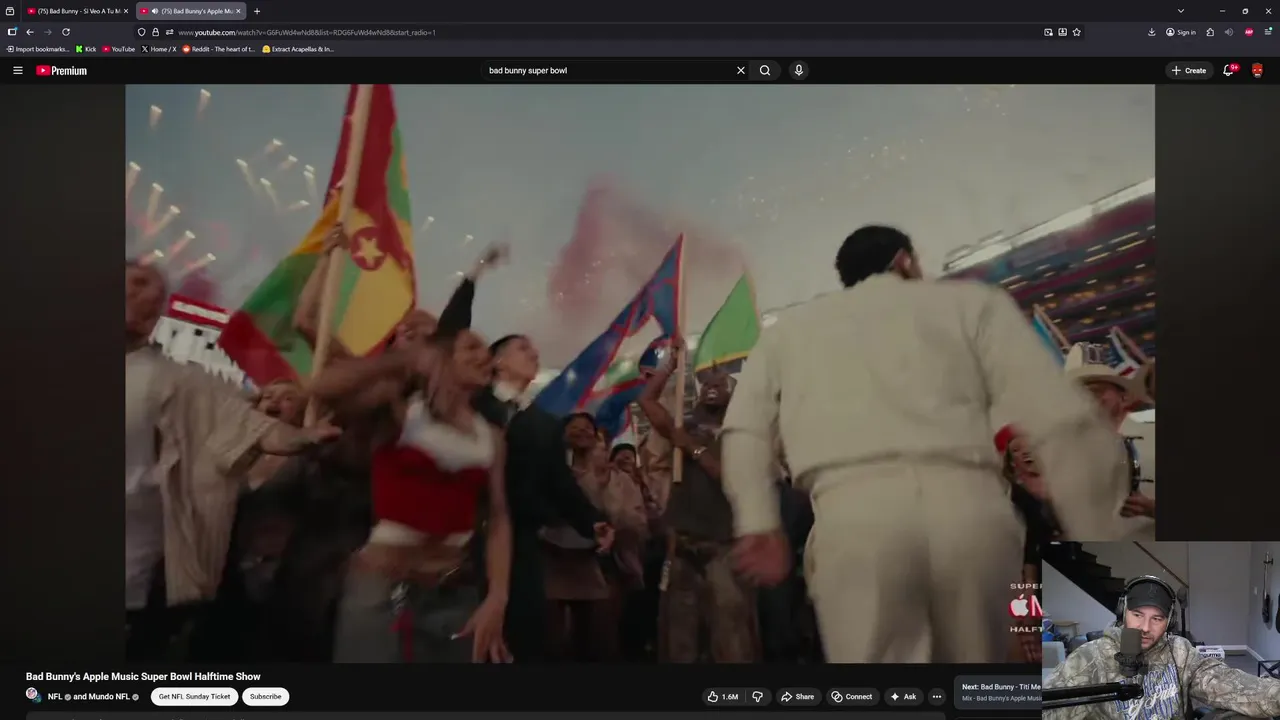Open the browser downloads panel

[x=1151, y=32]
